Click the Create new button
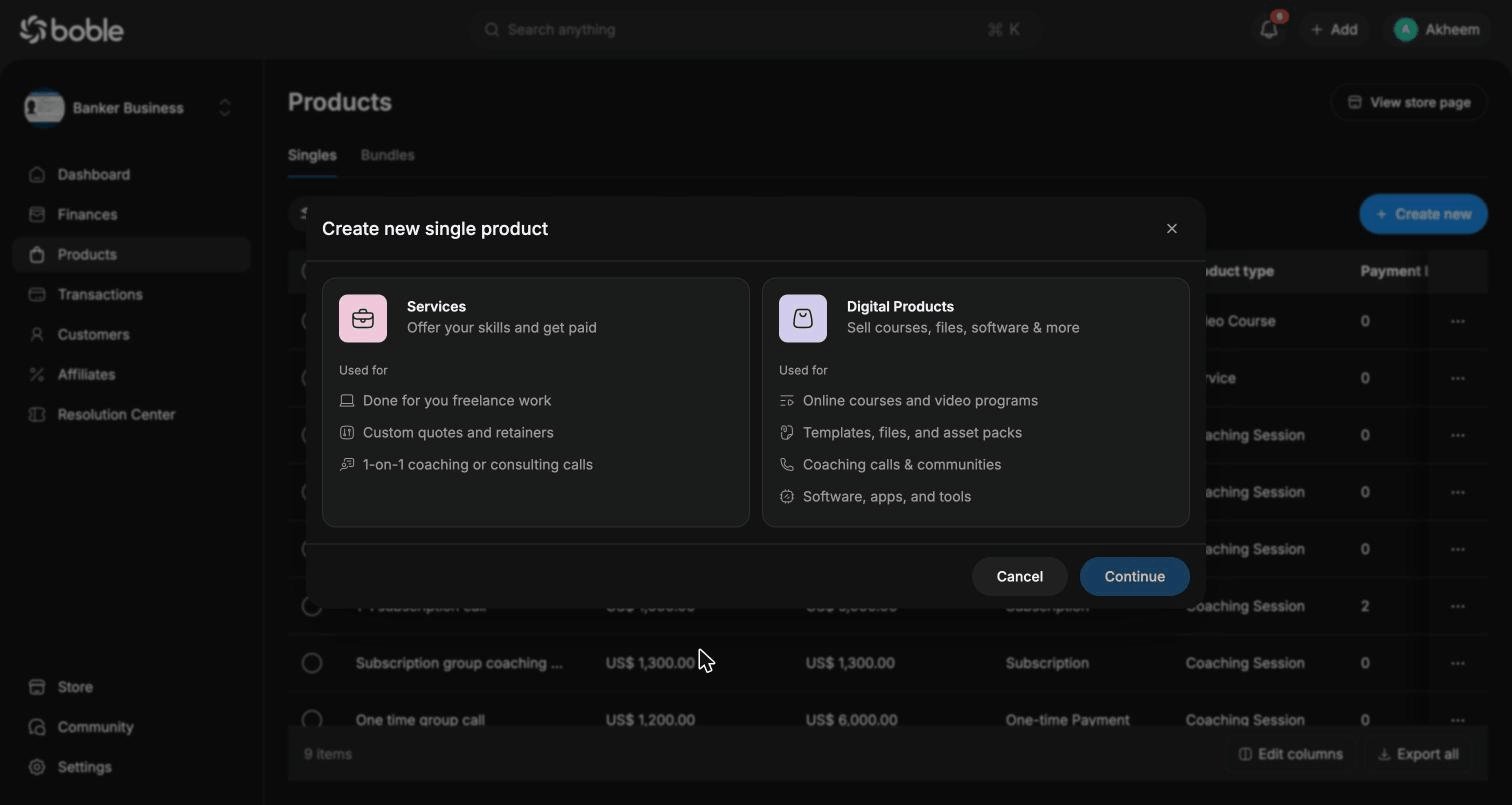 [x=1423, y=214]
